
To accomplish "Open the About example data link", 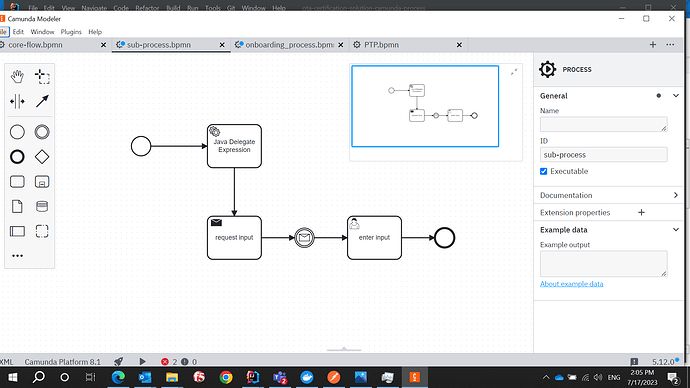I will pos(572,284).
